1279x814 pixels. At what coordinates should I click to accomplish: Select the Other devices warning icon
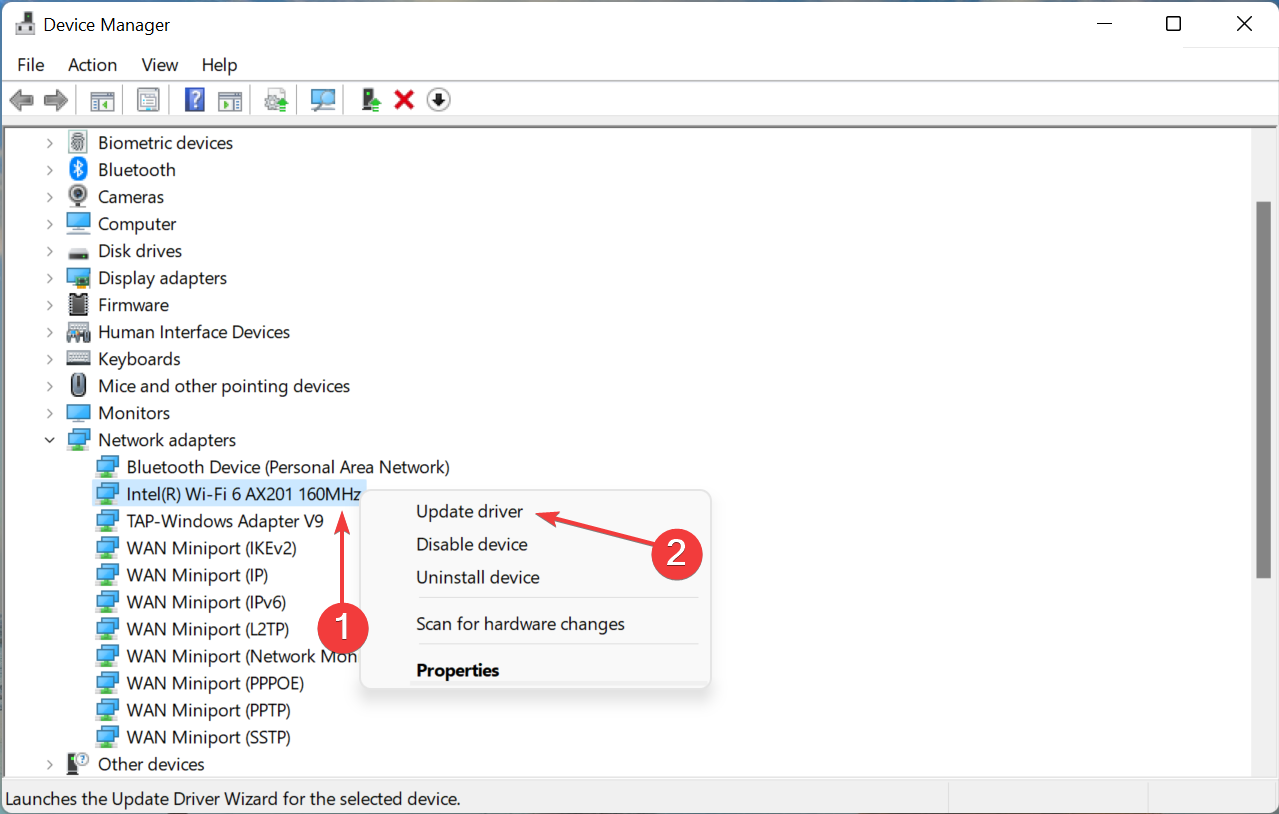[x=78, y=764]
